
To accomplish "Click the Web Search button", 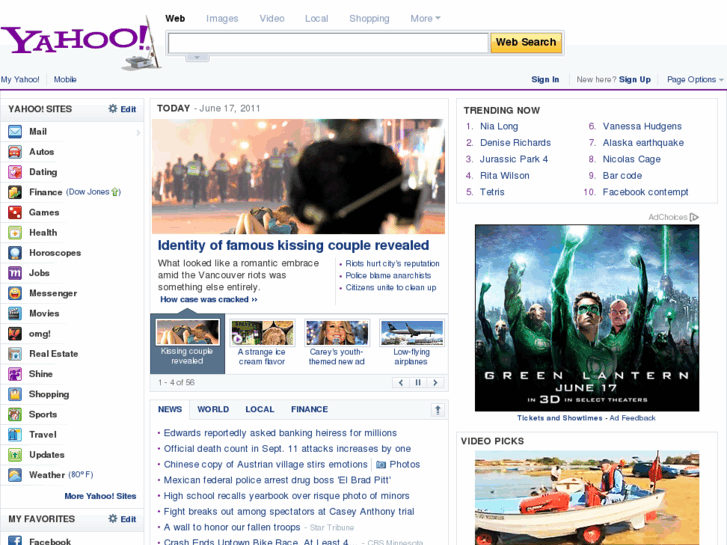I will pyautogui.click(x=526, y=42).
